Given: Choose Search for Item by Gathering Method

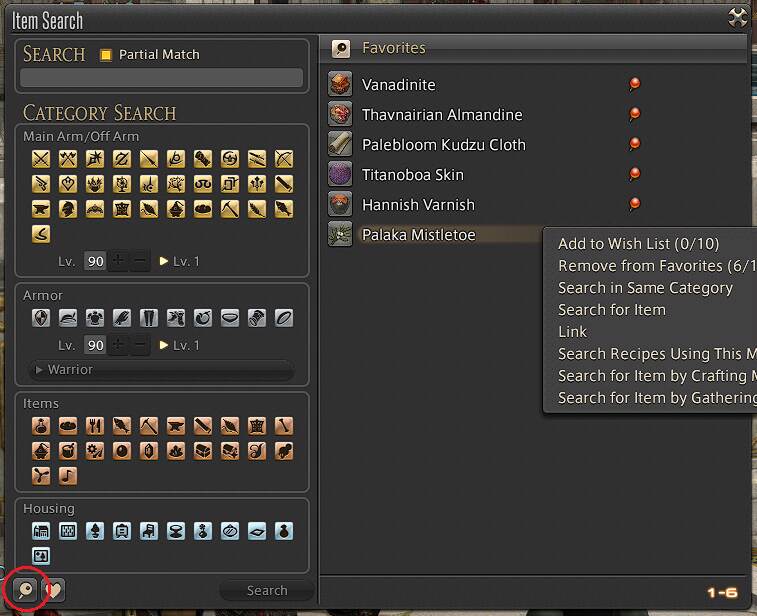Looking at the screenshot, I should point(657,398).
